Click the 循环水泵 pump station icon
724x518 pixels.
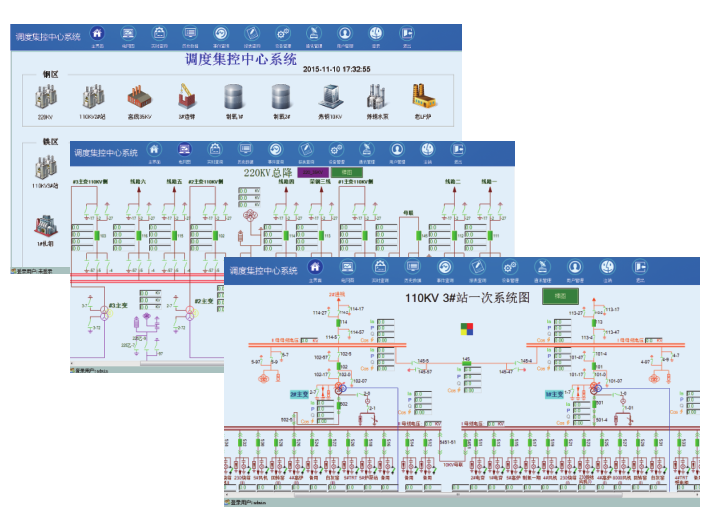[x=376, y=96]
